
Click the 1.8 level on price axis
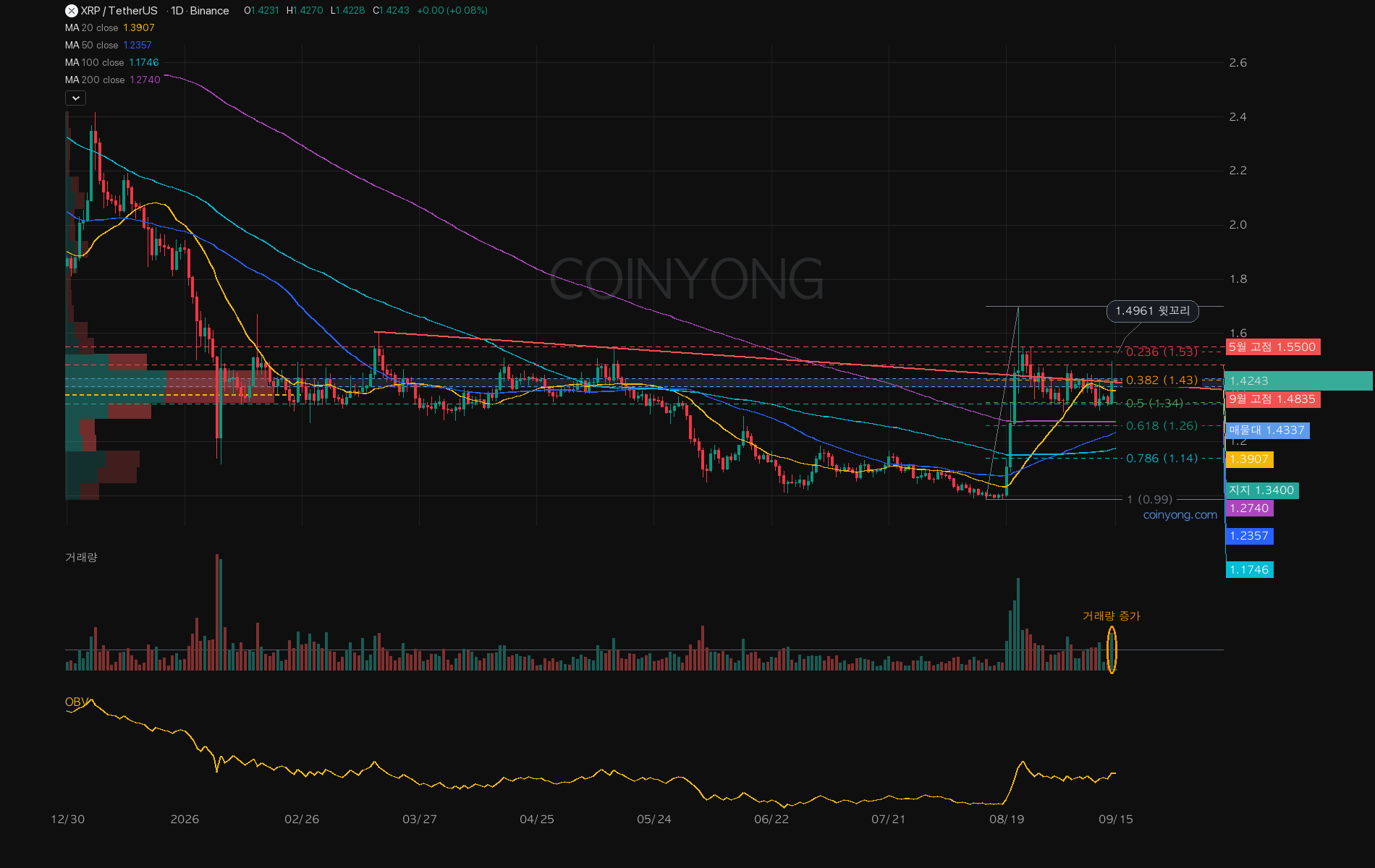click(1237, 278)
